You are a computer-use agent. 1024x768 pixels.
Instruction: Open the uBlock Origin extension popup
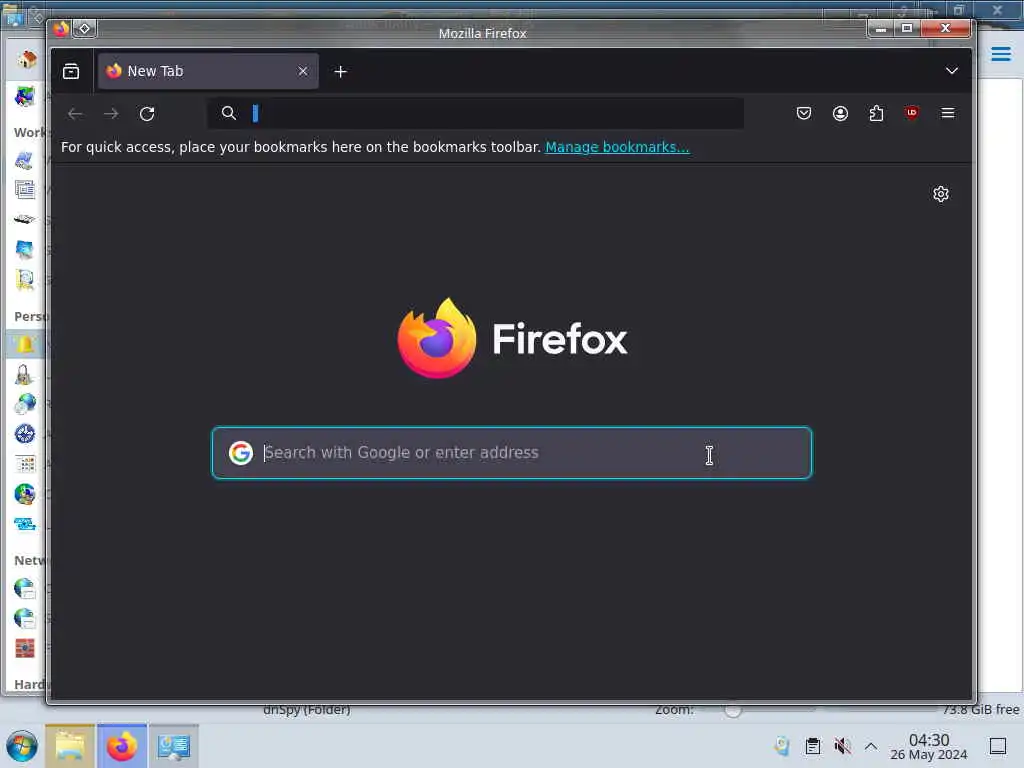tap(912, 113)
